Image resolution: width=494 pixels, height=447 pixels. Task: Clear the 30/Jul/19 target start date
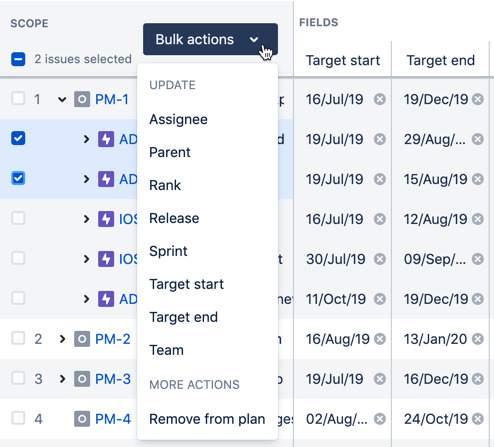380,259
